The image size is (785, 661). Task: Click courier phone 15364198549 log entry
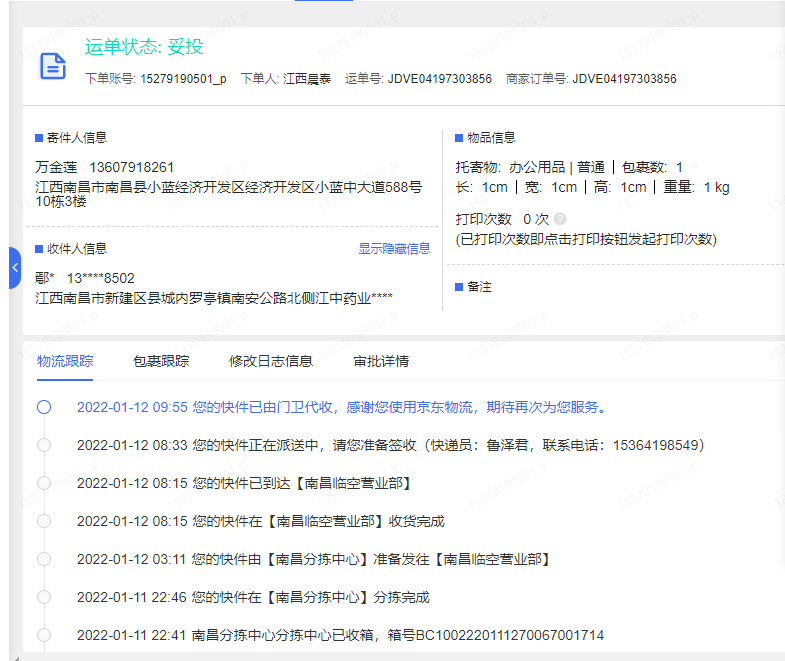pos(390,445)
